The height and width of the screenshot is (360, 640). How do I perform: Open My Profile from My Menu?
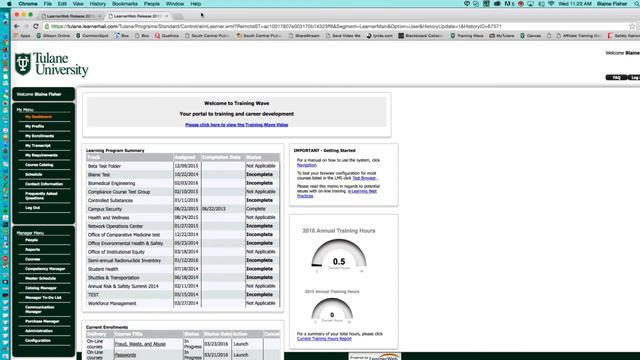(x=34, y=127)
